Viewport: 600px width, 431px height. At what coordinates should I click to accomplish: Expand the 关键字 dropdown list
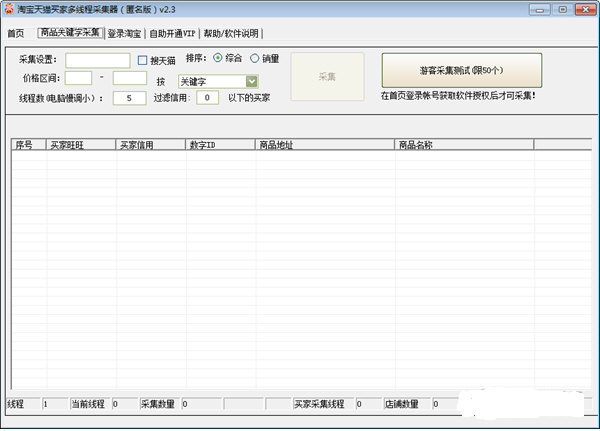[x=251, y=82]
